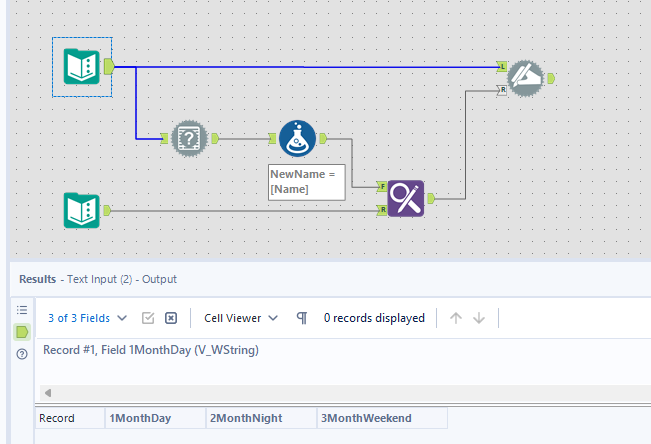Click the Field Info output anchor
Viewport: 651px width, 444px height.
[215, 138]
